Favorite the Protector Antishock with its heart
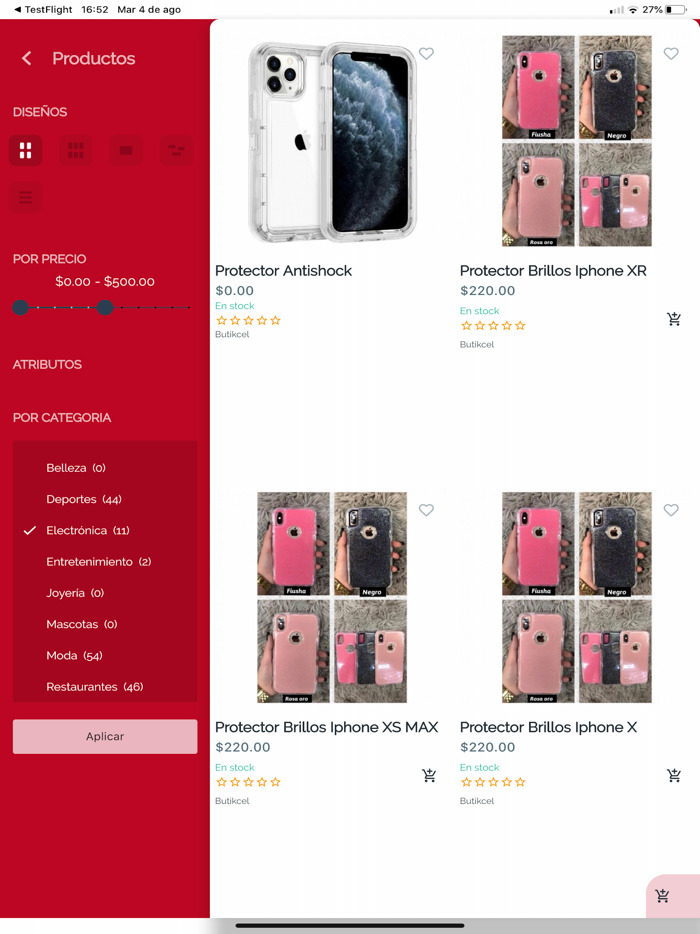The height and width of the screenshot is (934, 700). pos(426,54)
